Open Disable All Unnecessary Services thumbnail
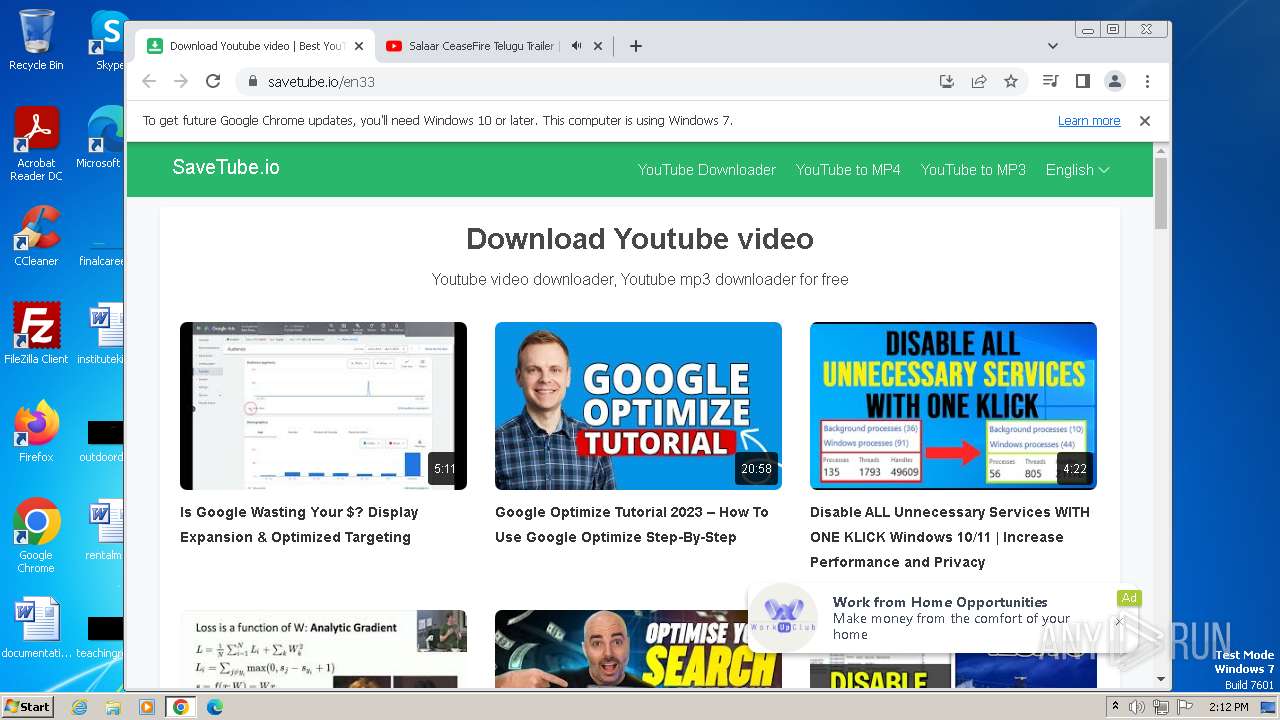1280x720 pixels. tap(953, 406)
